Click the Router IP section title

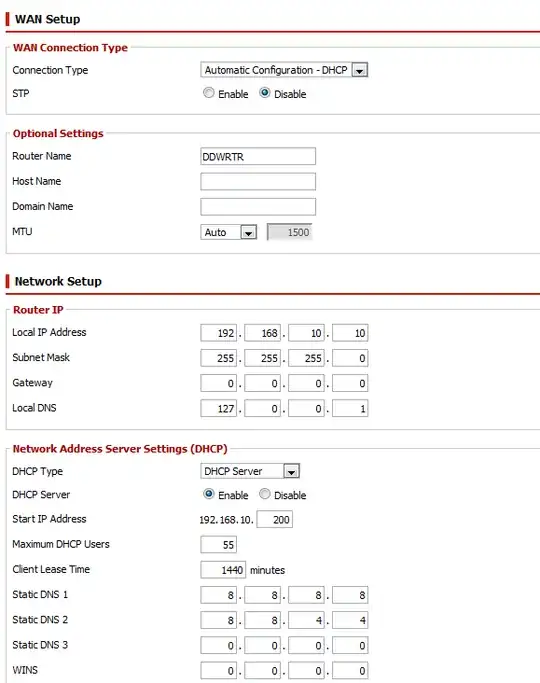pos(38,310)
